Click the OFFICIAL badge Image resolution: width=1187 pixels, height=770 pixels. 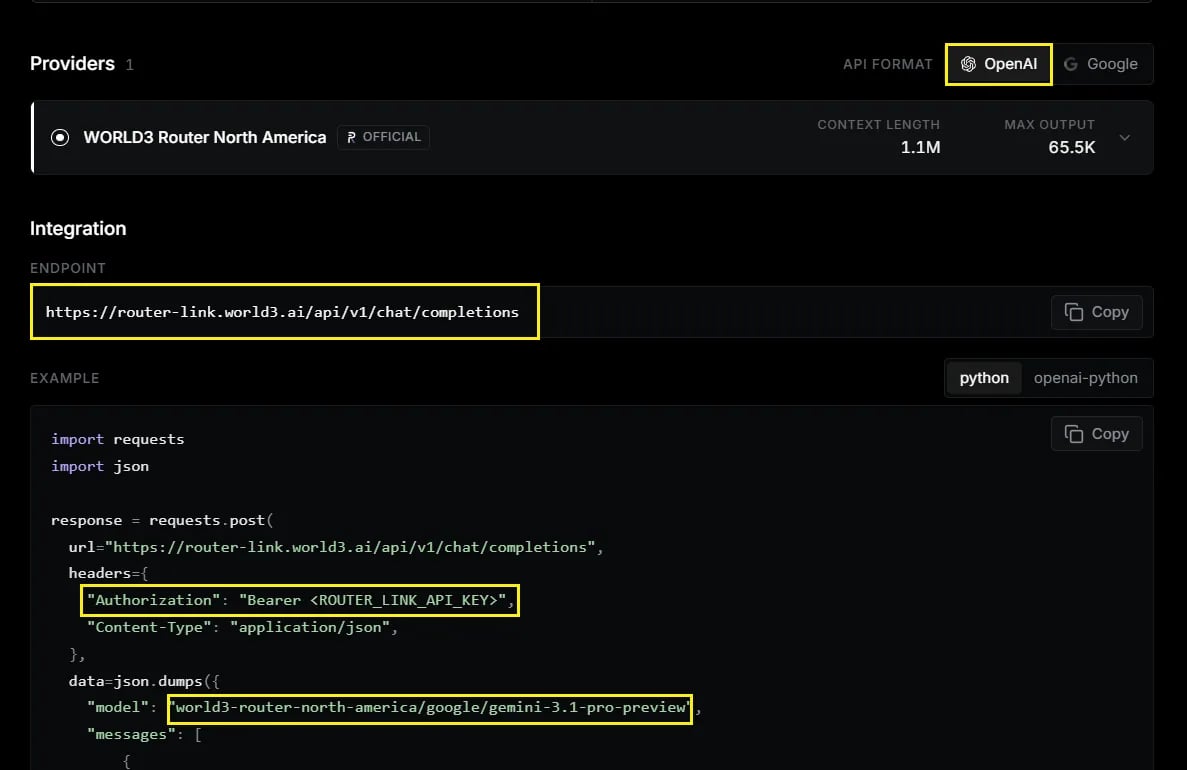384,137
